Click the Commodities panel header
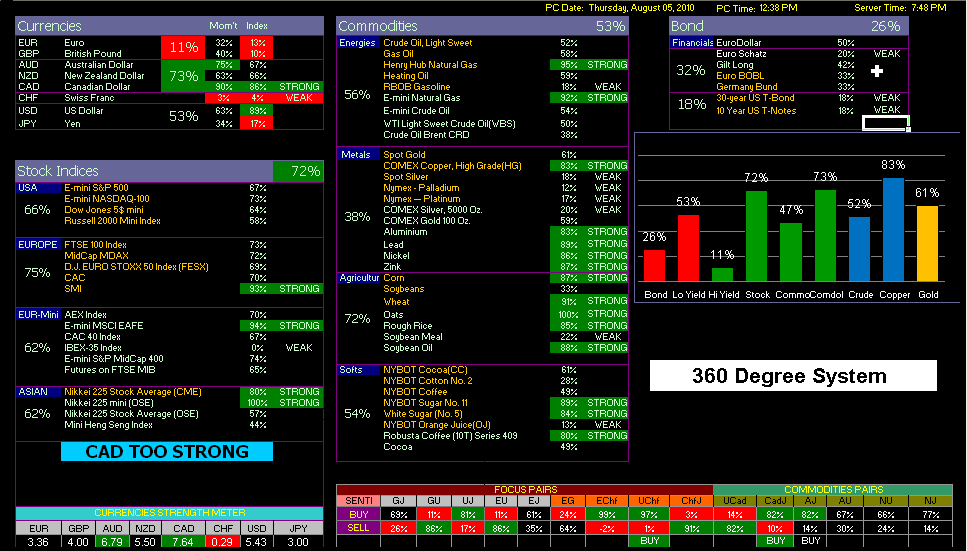The image size is (967, 551). click(482, 26)
